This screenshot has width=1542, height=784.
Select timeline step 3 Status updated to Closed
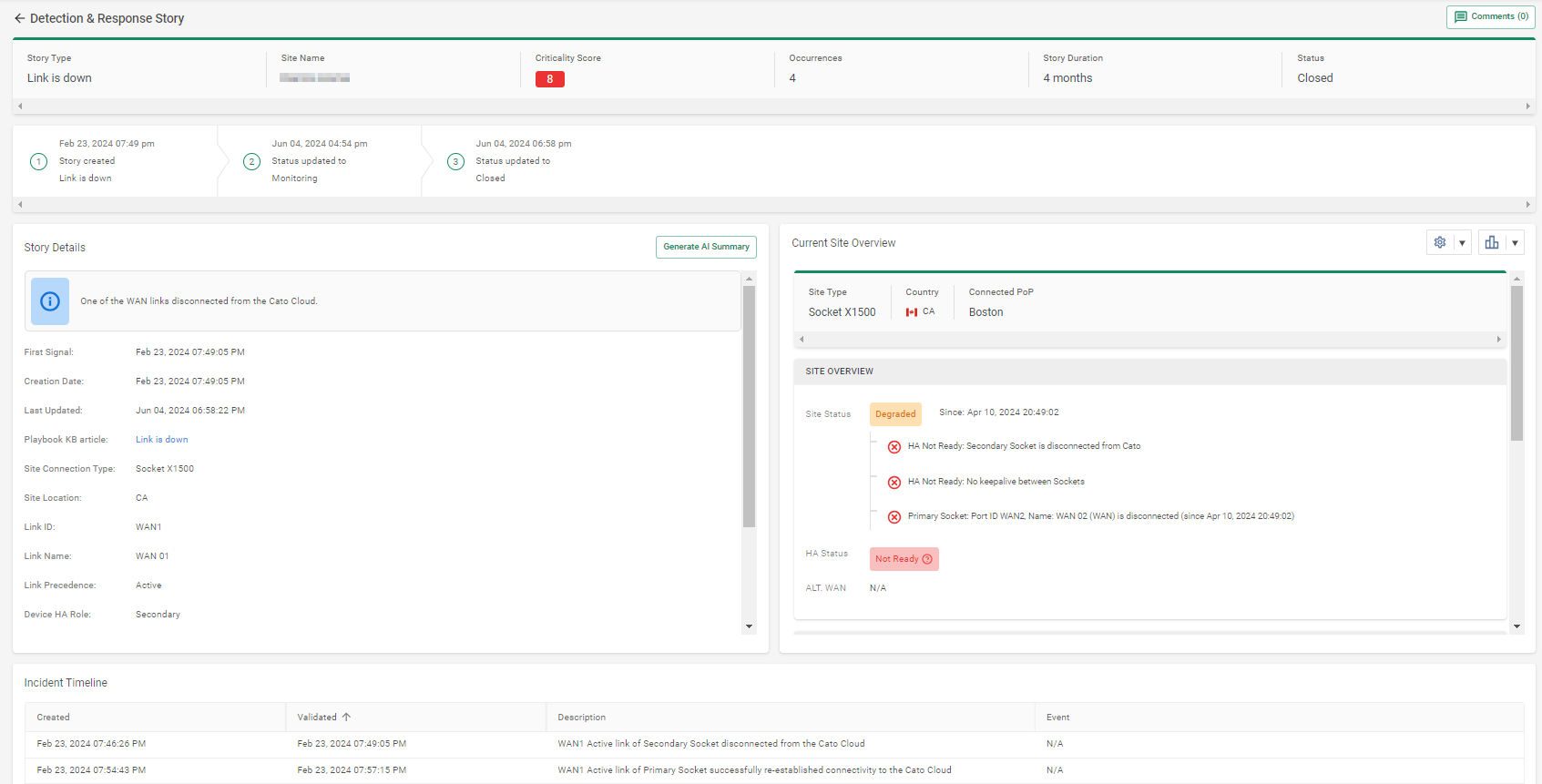point(456,161)
